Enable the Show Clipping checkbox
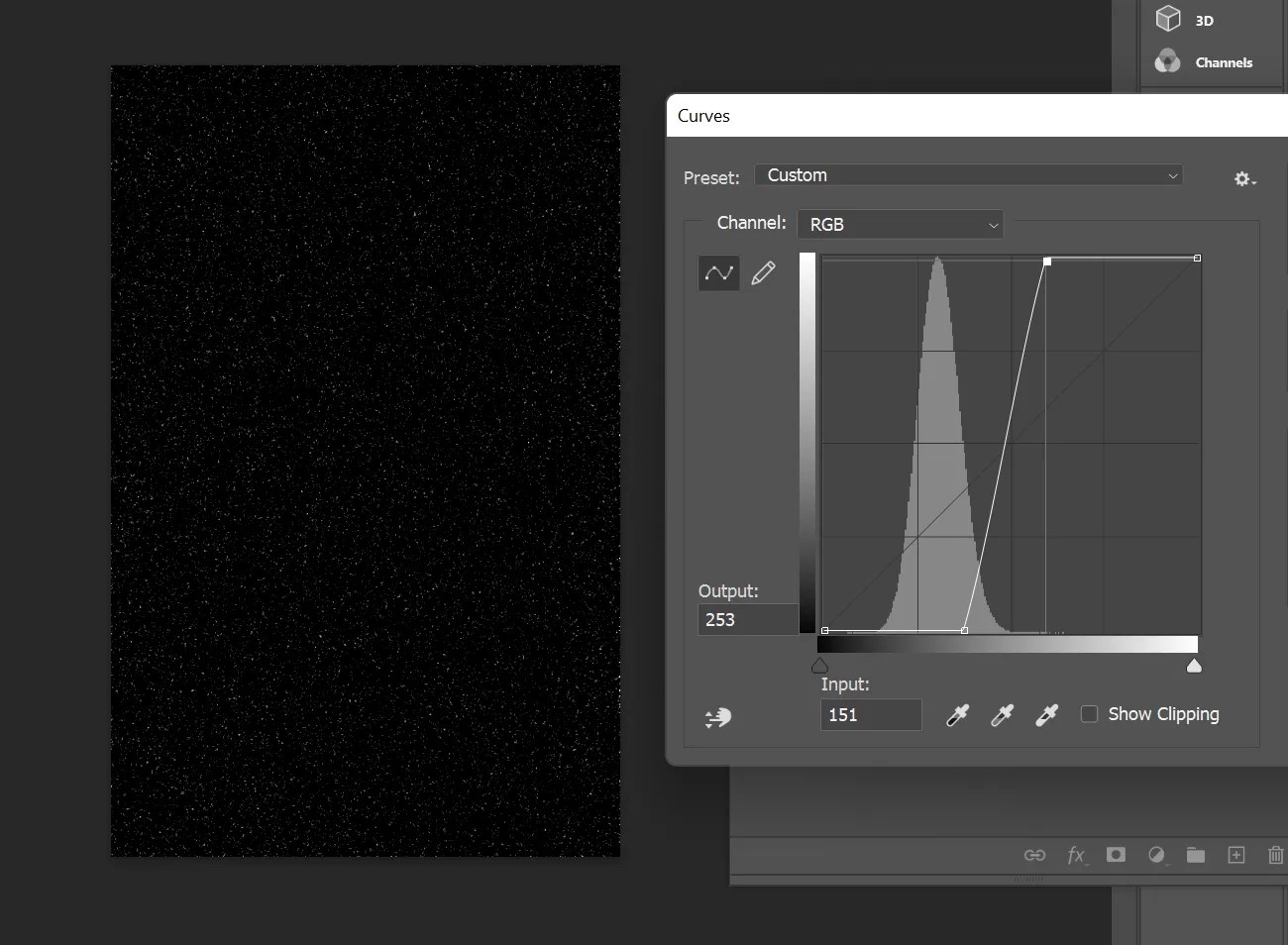This screenshot has width=1288, height=945. (1089, 714)
